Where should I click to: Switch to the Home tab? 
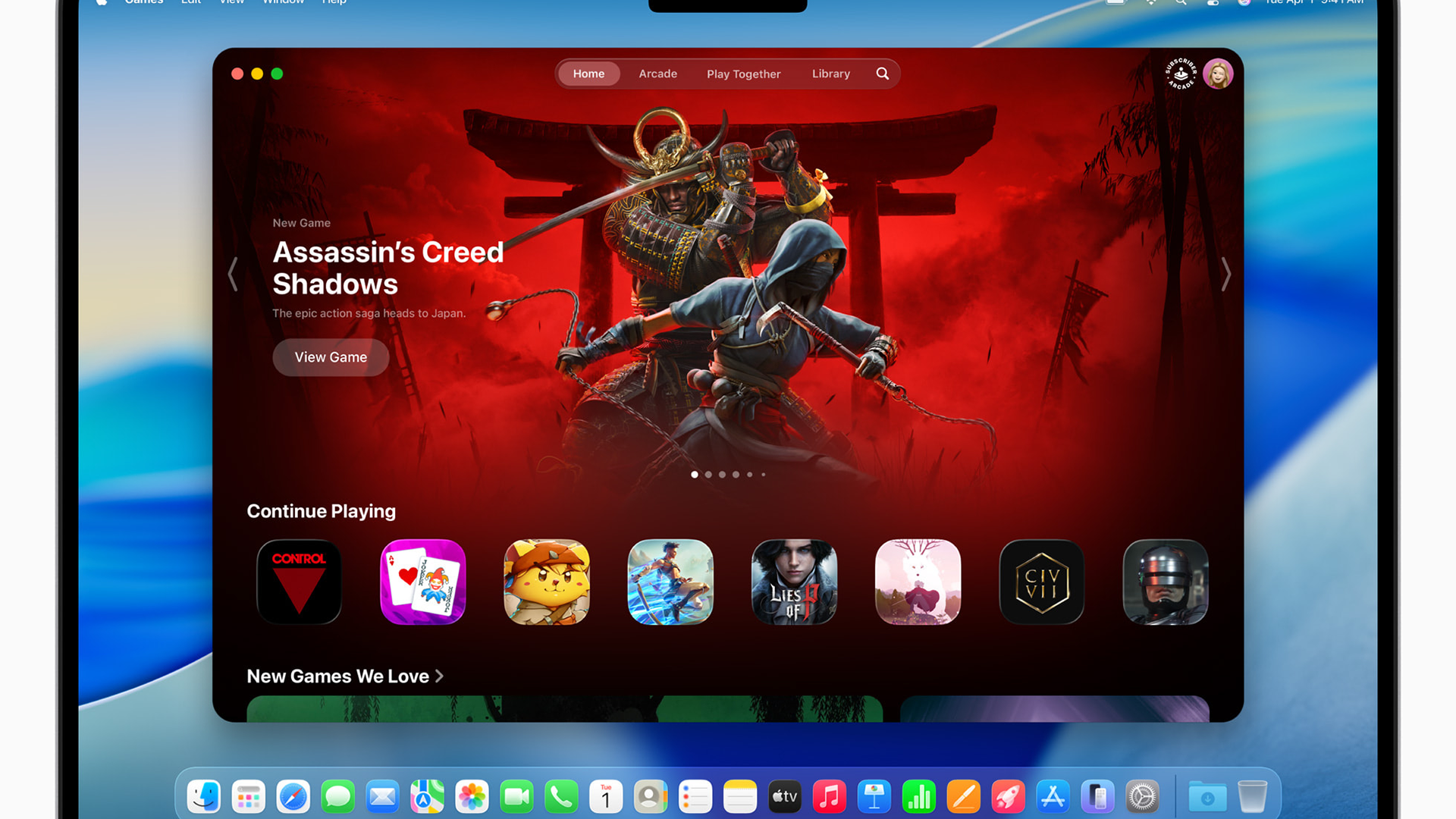click(588, 74)
